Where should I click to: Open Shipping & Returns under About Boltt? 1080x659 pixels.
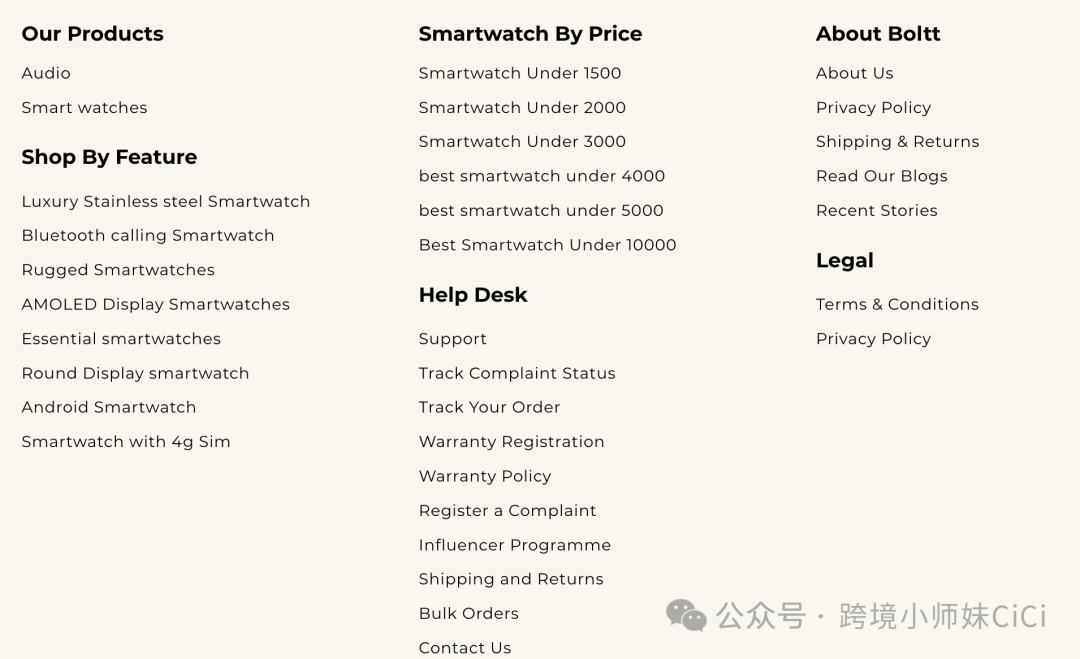(x=897, y=142)
